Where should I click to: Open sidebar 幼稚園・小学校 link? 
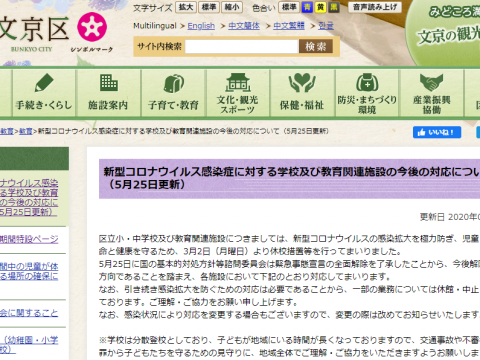29,345
